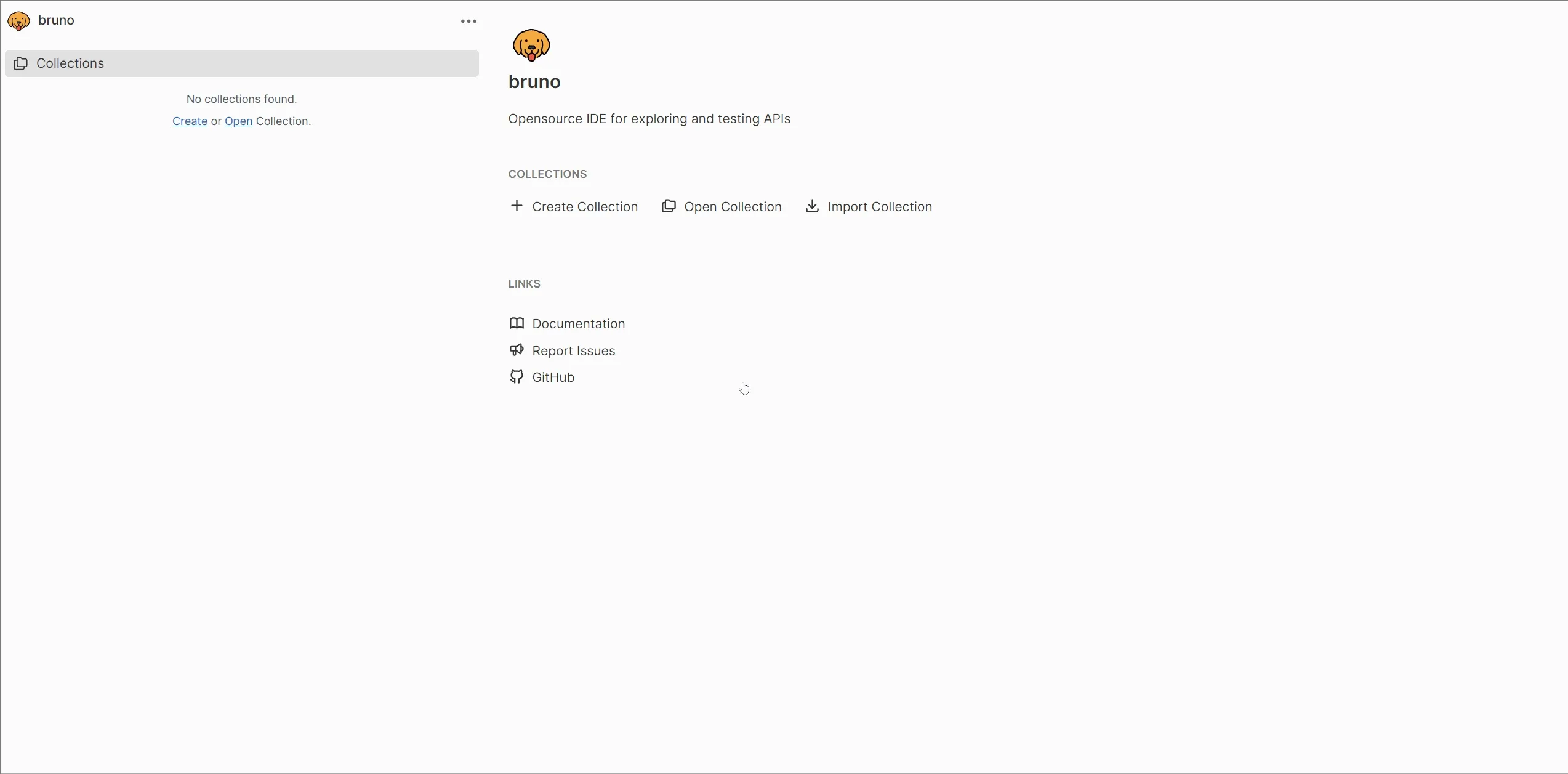The height and width of the screenshot is (774, 1568).
Task: Open the three-dot options menu in the sidebar
Action: click(468, 20)
